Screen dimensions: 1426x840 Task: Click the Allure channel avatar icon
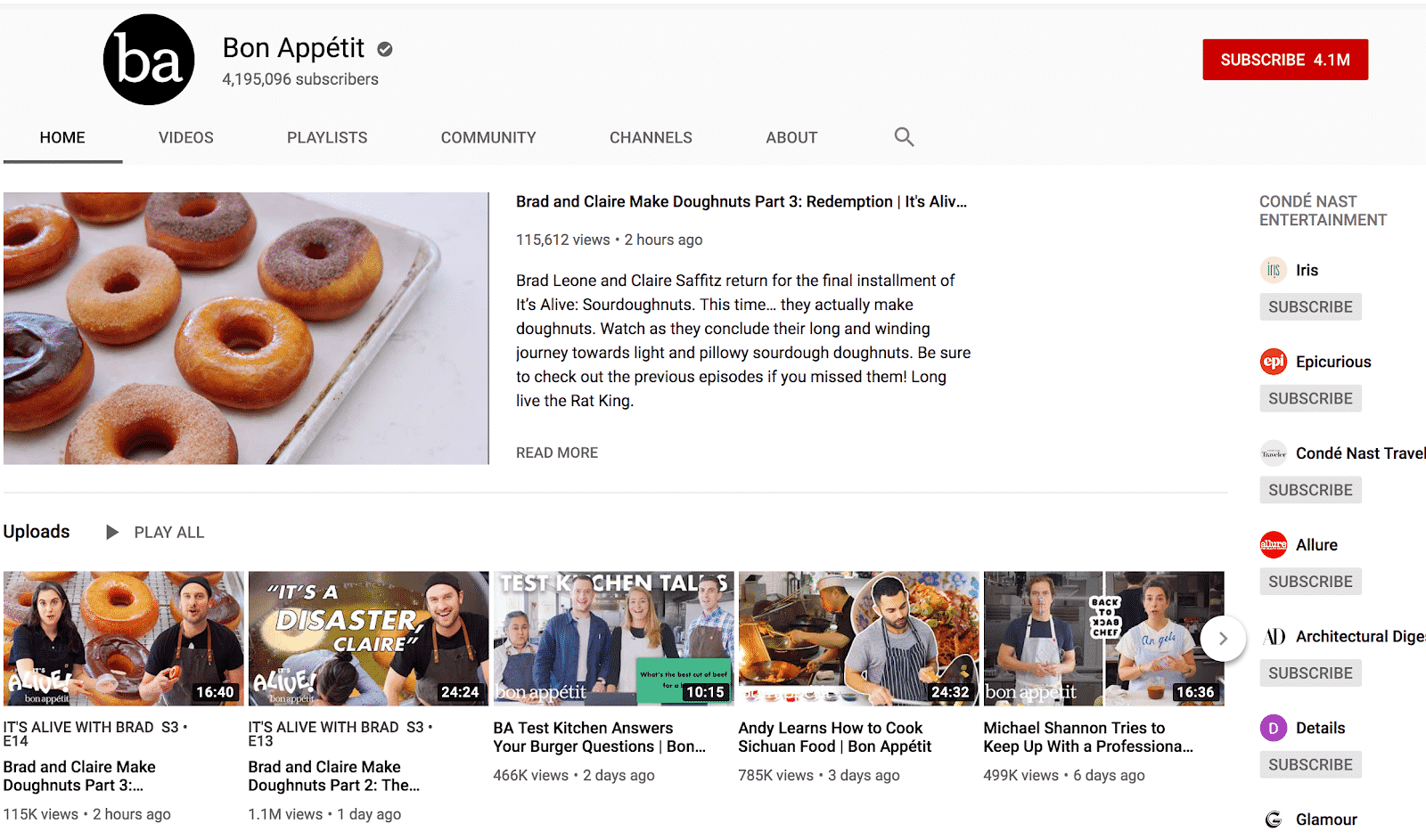1274,545
